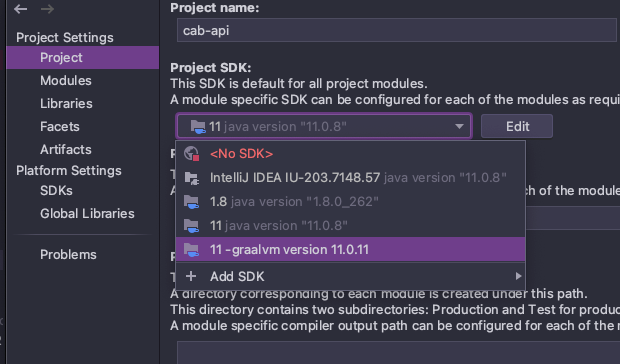The height and width of the screenshot is (364, 620).
Task: Expand the Add SDK submenu arrow
Action: click(x=518, y=276)
